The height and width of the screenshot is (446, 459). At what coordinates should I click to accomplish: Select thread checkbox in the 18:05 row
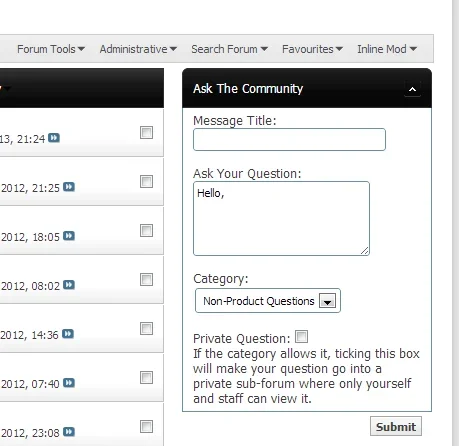(x=146, y=230)
